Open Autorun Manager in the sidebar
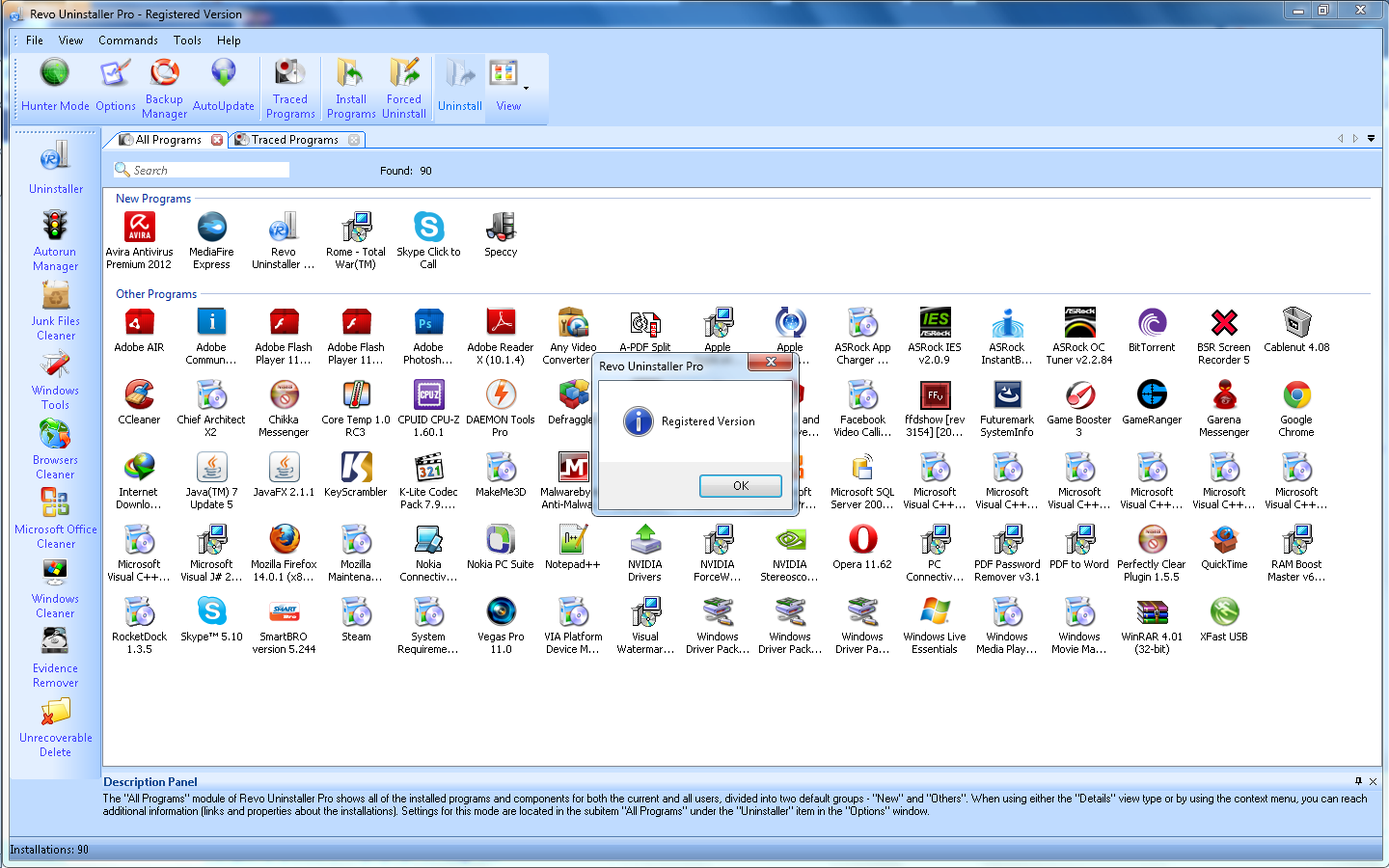Image resolution: width=1389 pixels, height=868 pixels. coord(56,241)
